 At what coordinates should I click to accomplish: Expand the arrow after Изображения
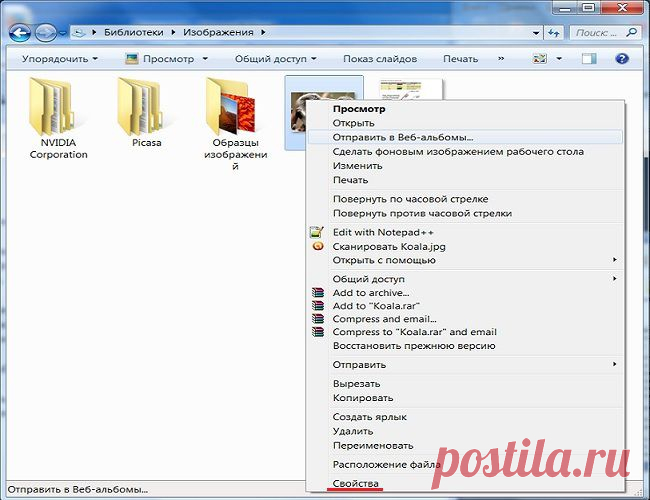[263, 32]
